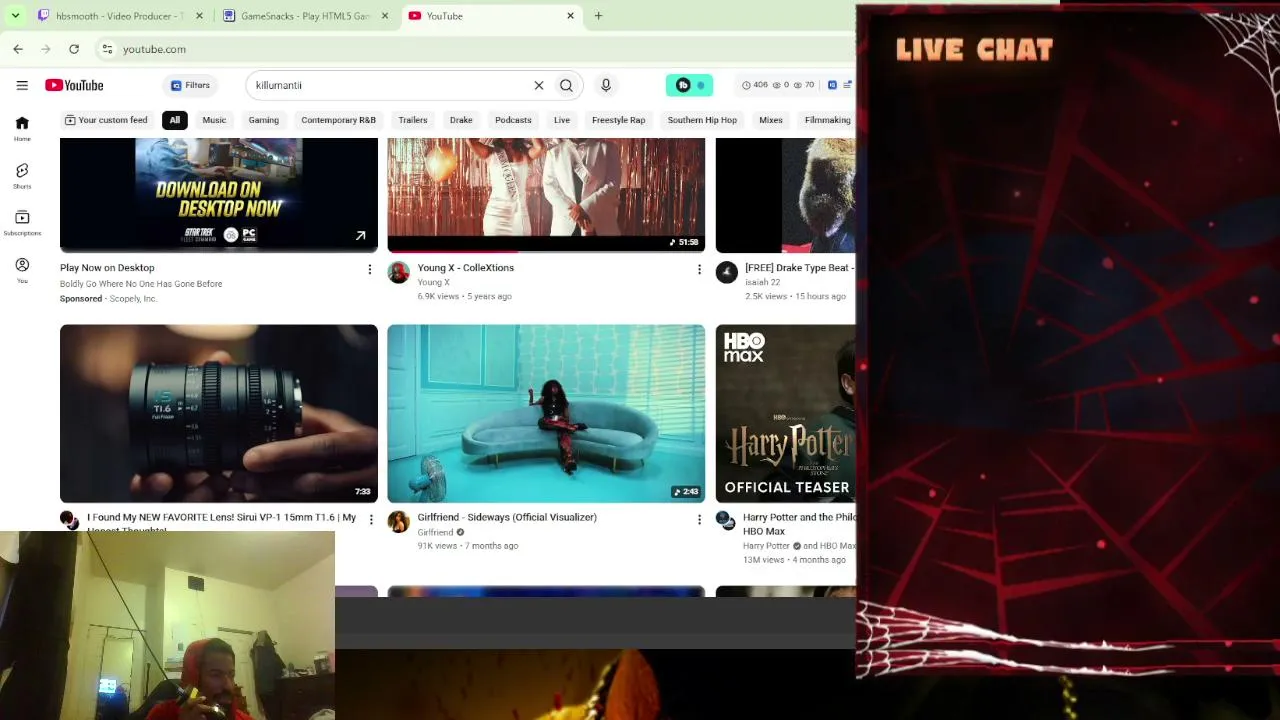
Task: Open the YouTube guide hamburger menu
Action: [22, 85]
